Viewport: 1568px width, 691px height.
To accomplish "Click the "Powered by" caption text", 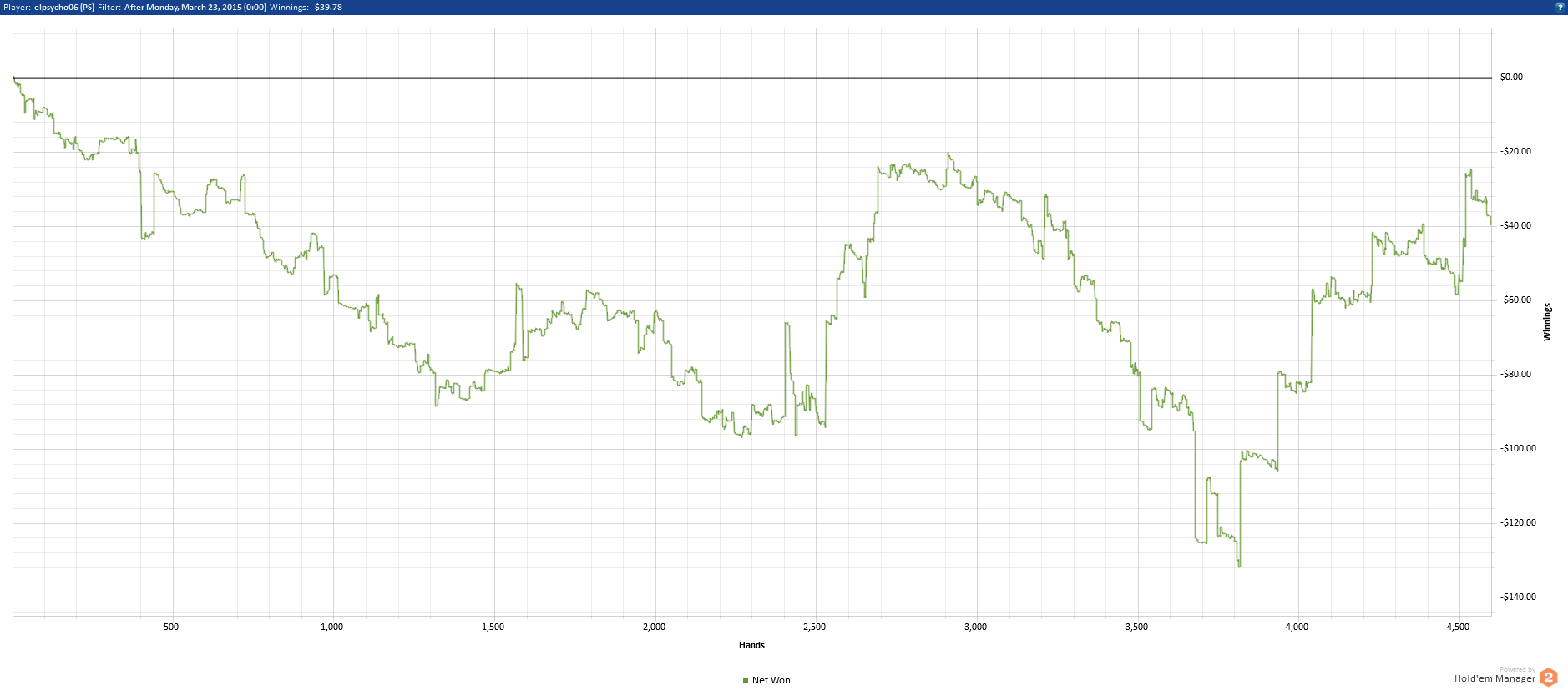I will pos(1517,669).
